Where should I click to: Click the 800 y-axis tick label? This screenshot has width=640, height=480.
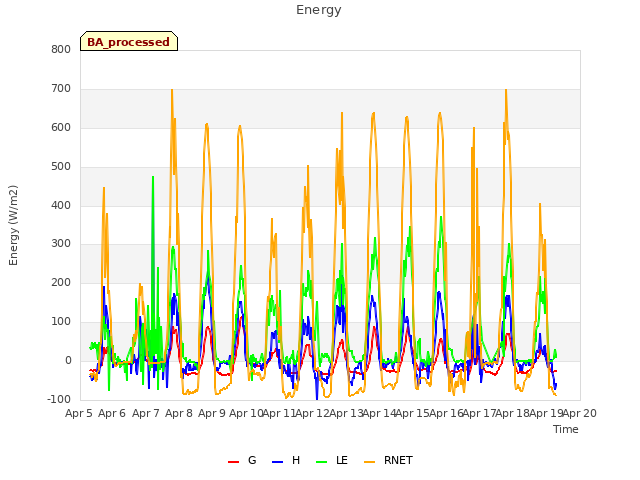click(61, 50)
